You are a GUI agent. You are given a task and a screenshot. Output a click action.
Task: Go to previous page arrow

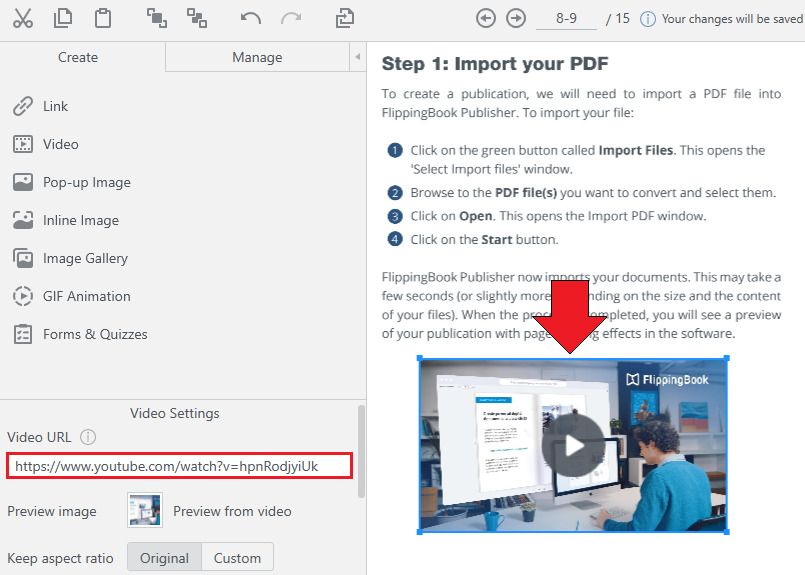(x=486, y=18)
